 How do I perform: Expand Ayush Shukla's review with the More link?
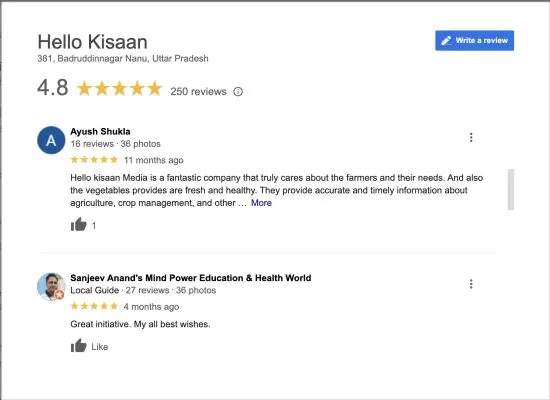(x=261, y=203)
